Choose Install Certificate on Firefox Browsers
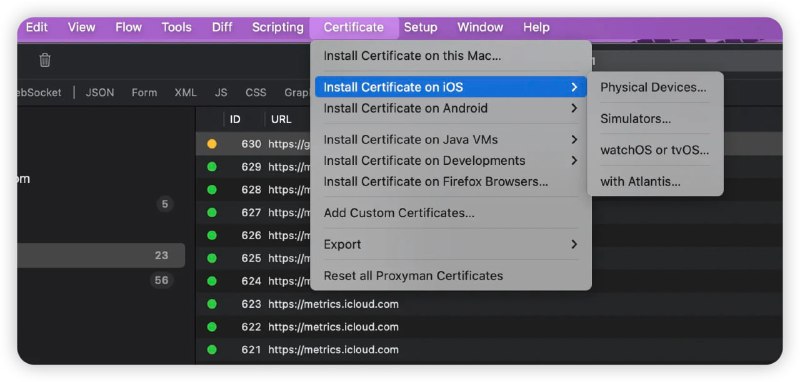800x382 pixels. (451, 182)
